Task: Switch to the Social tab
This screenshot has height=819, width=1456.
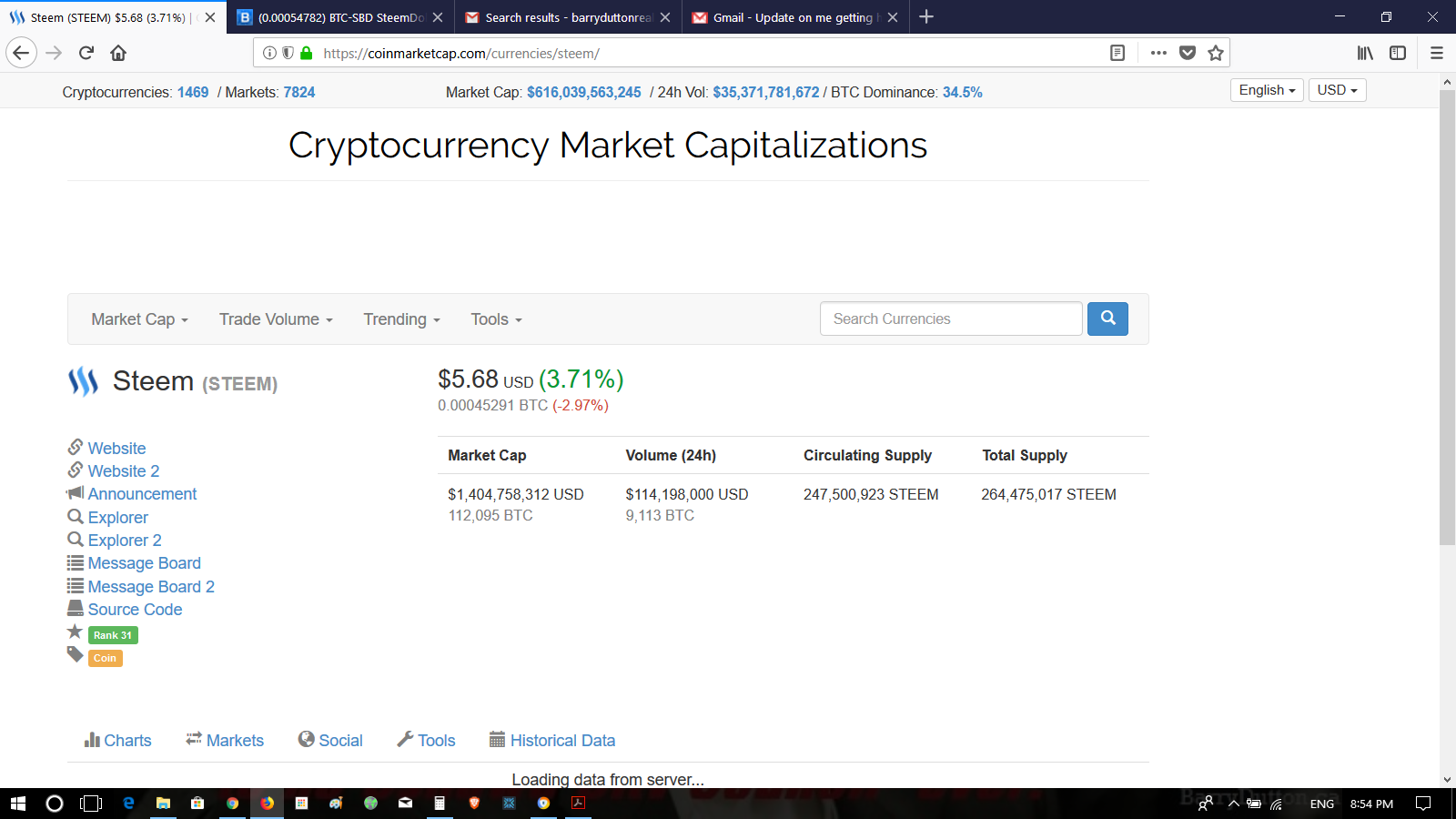Action: (x=330, y=741)
